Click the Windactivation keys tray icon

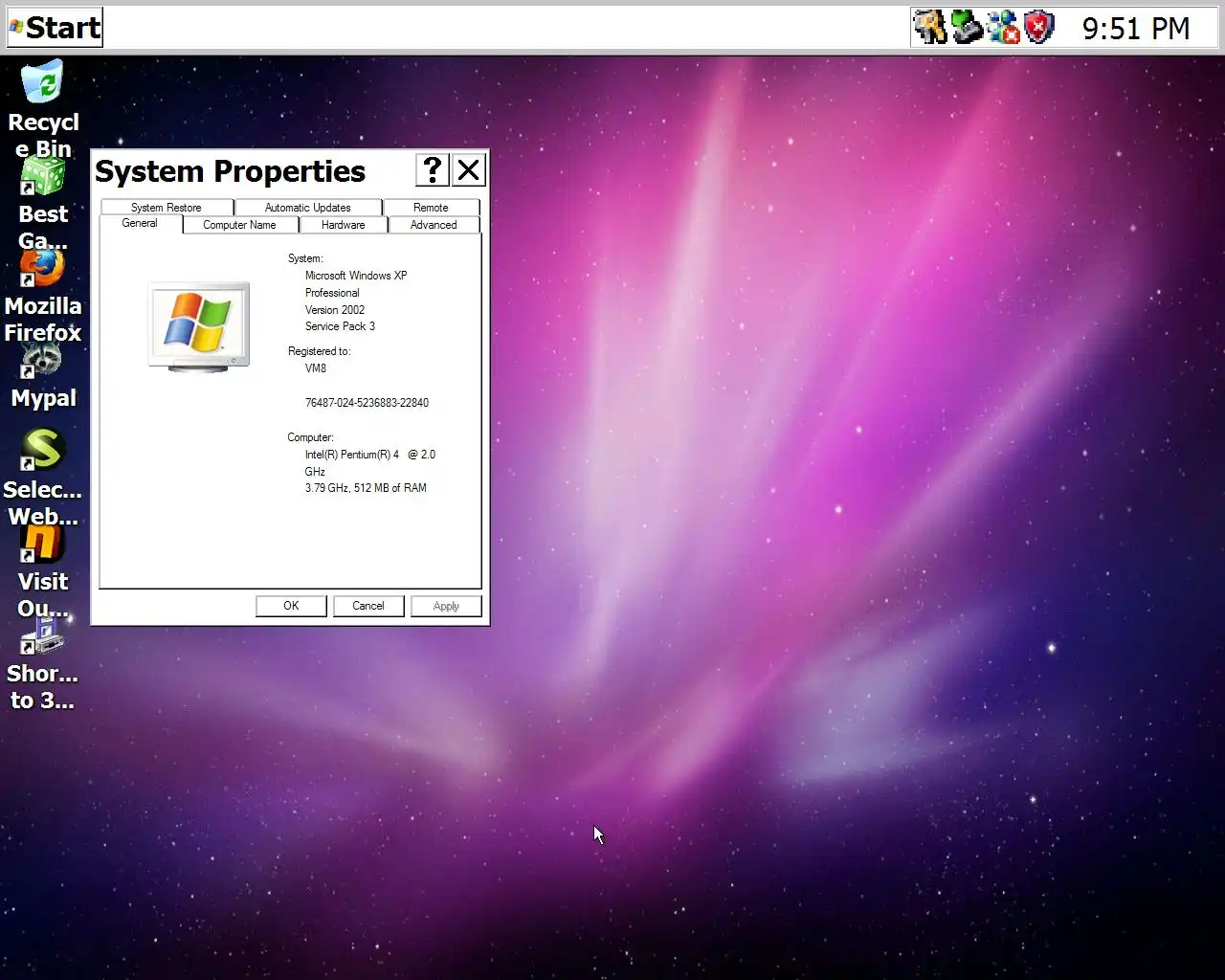[x=929, y=28]
